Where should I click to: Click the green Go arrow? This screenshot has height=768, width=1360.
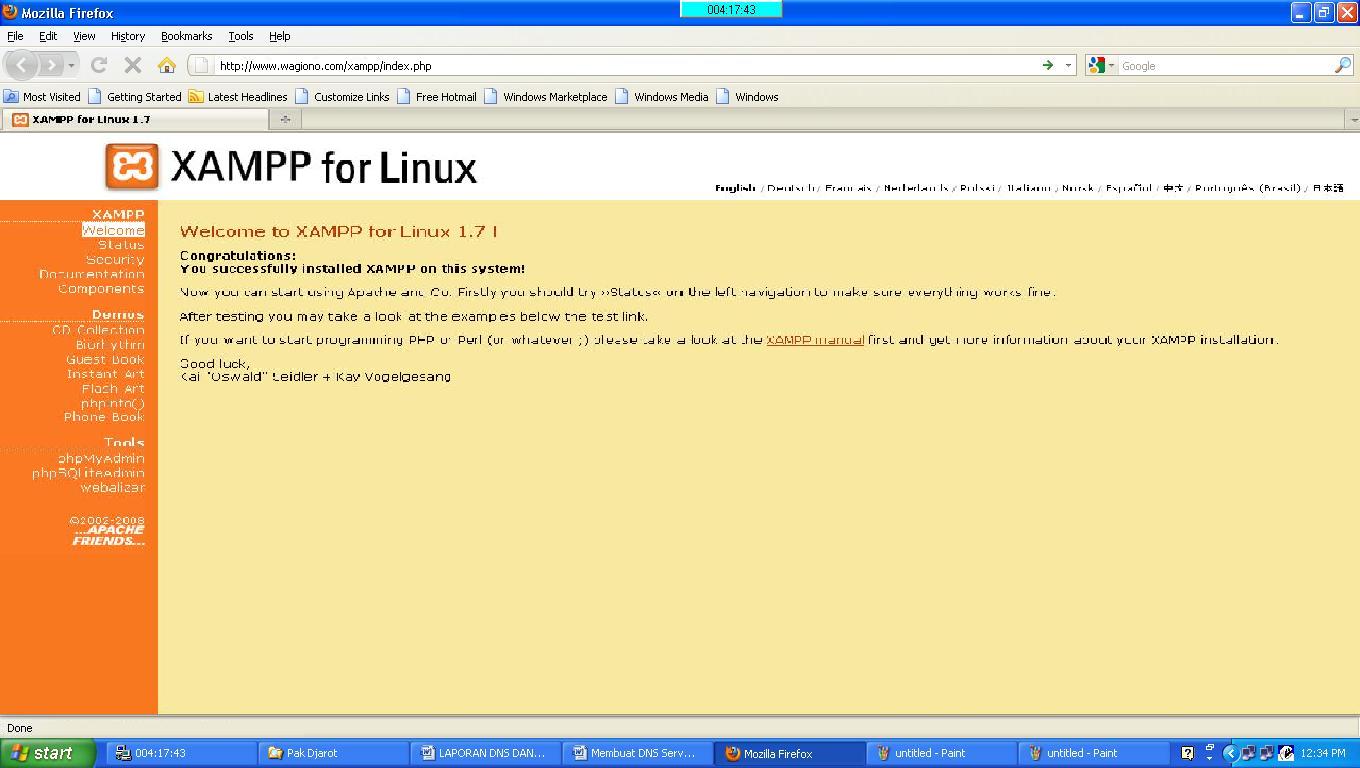point(1048,66)
